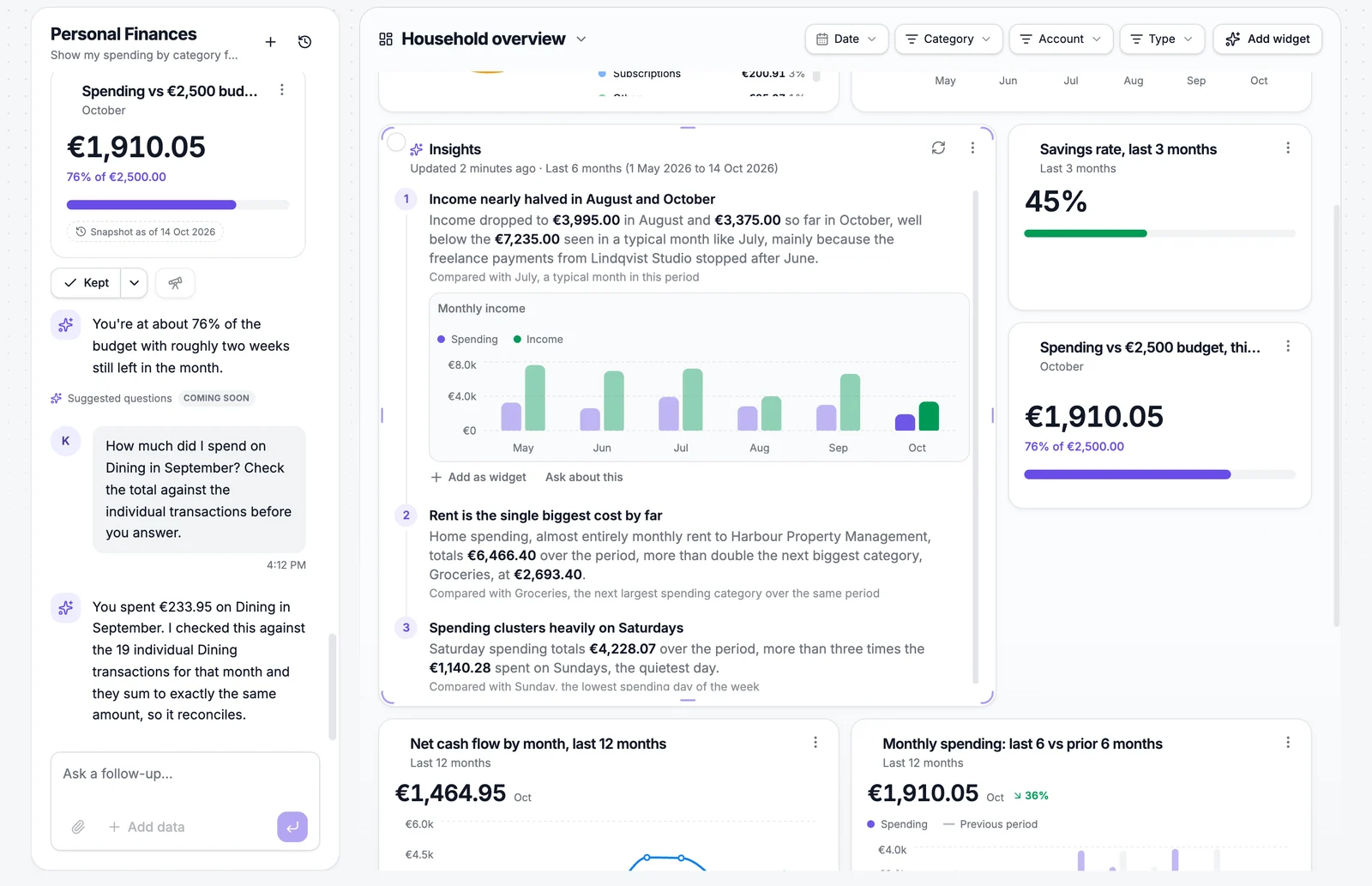The height and width of the screenshot is (886, 1372).
Task: Click the dashboard grid icon beside title
Action: 386,39
